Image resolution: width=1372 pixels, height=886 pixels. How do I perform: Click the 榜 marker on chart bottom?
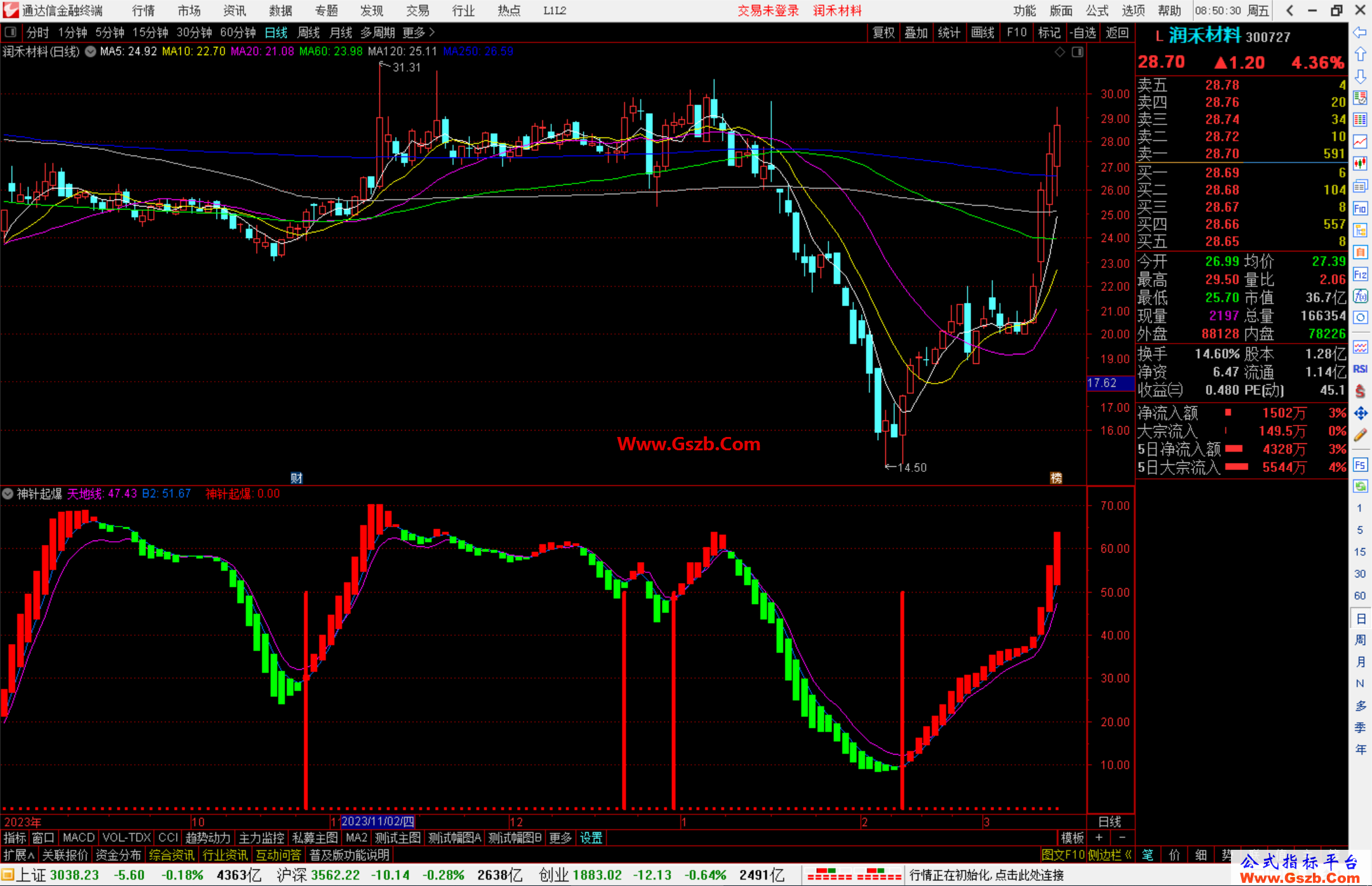pyautogui.click(x=1056, y=478)
